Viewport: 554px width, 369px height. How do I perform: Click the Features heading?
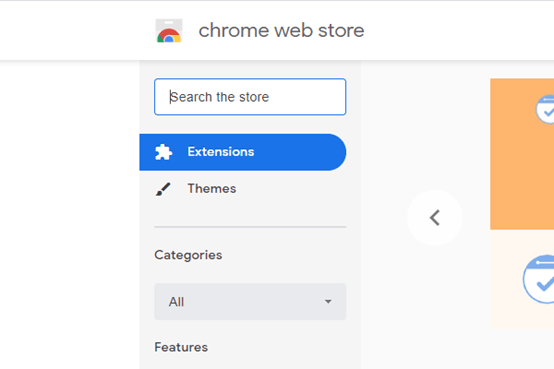[x=181, y=347]
